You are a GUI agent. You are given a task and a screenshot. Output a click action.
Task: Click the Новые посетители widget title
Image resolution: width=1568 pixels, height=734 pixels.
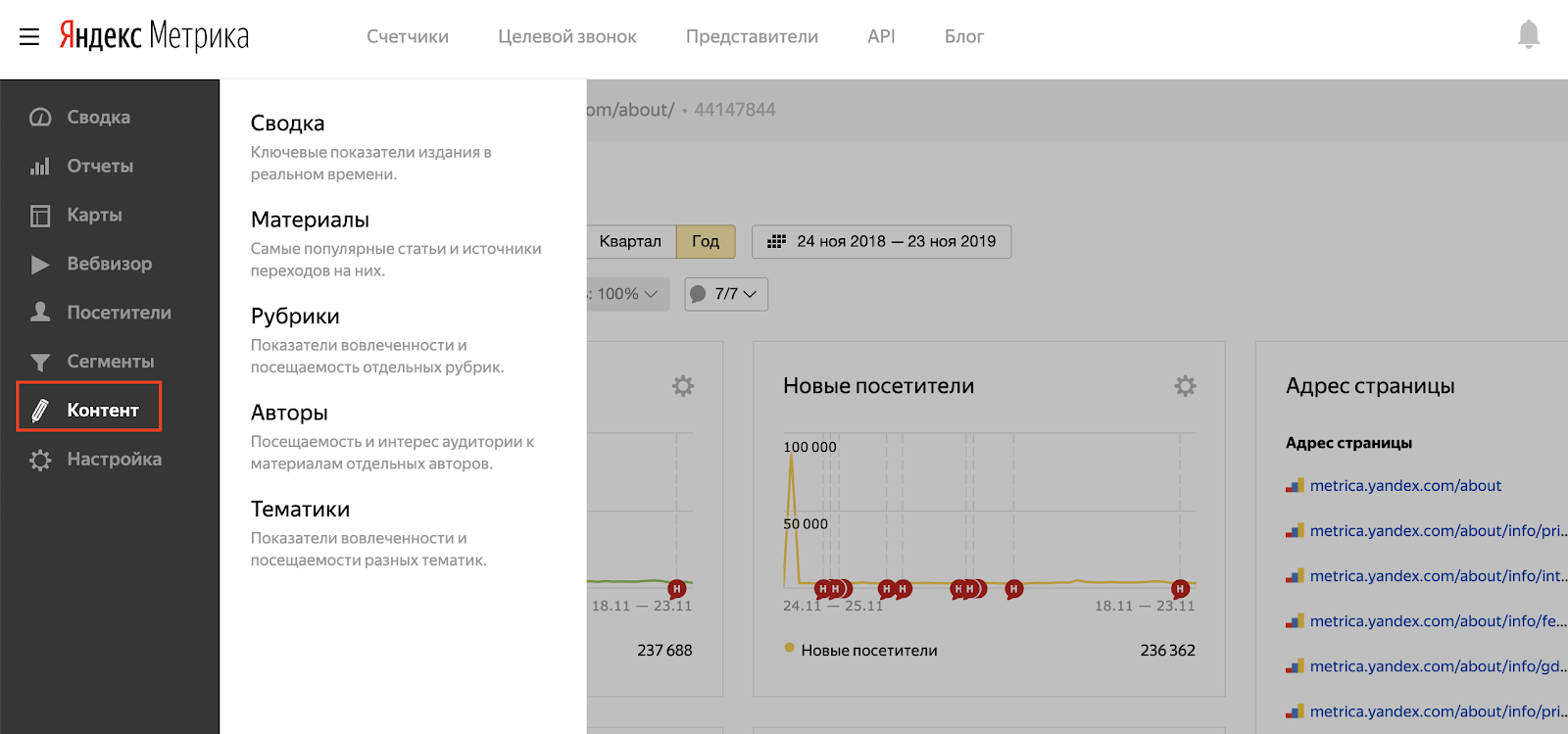878,386
